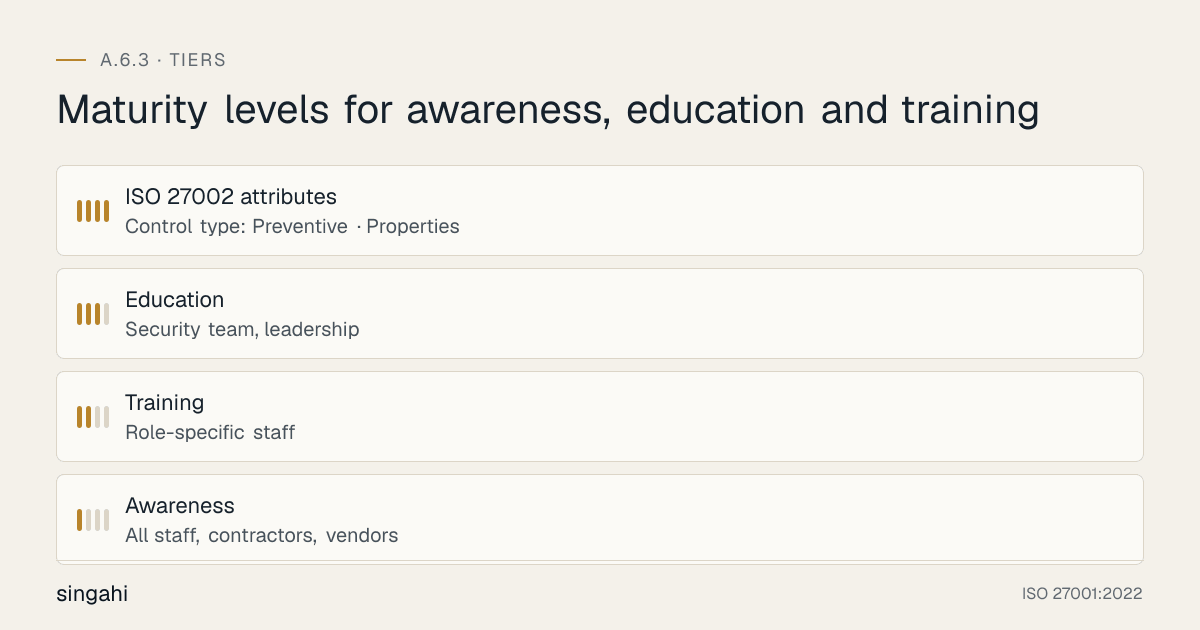This screenshot has width=1200, height=630.
Task: Select the Training card heading
Action: click(x=164, y=402)
